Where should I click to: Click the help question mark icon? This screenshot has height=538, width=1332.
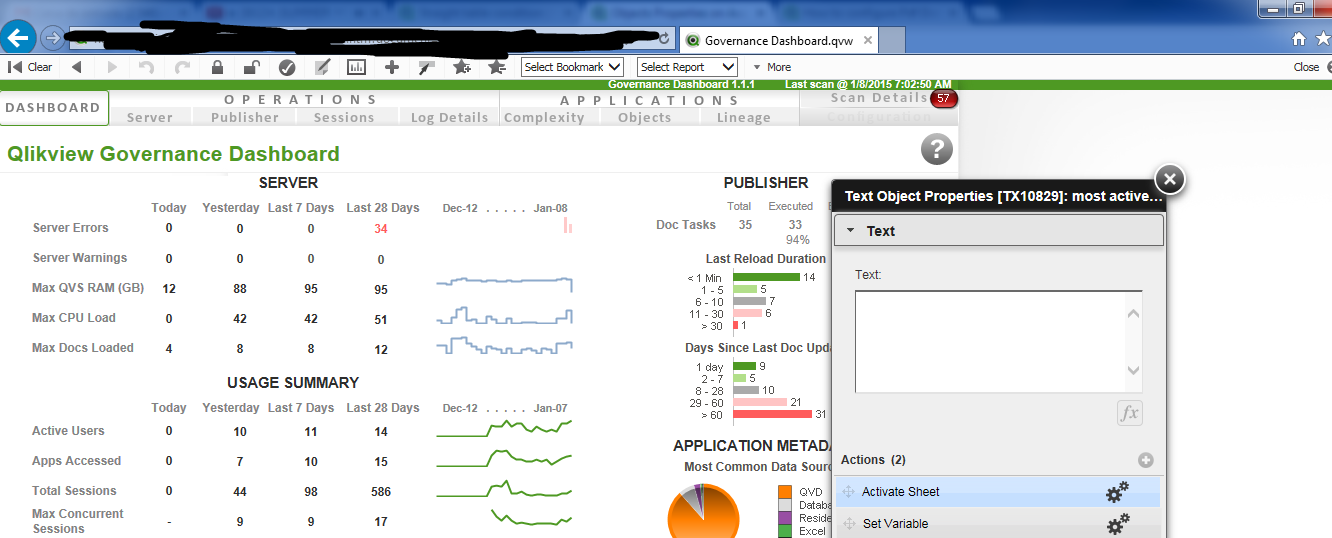pos(936,150)
